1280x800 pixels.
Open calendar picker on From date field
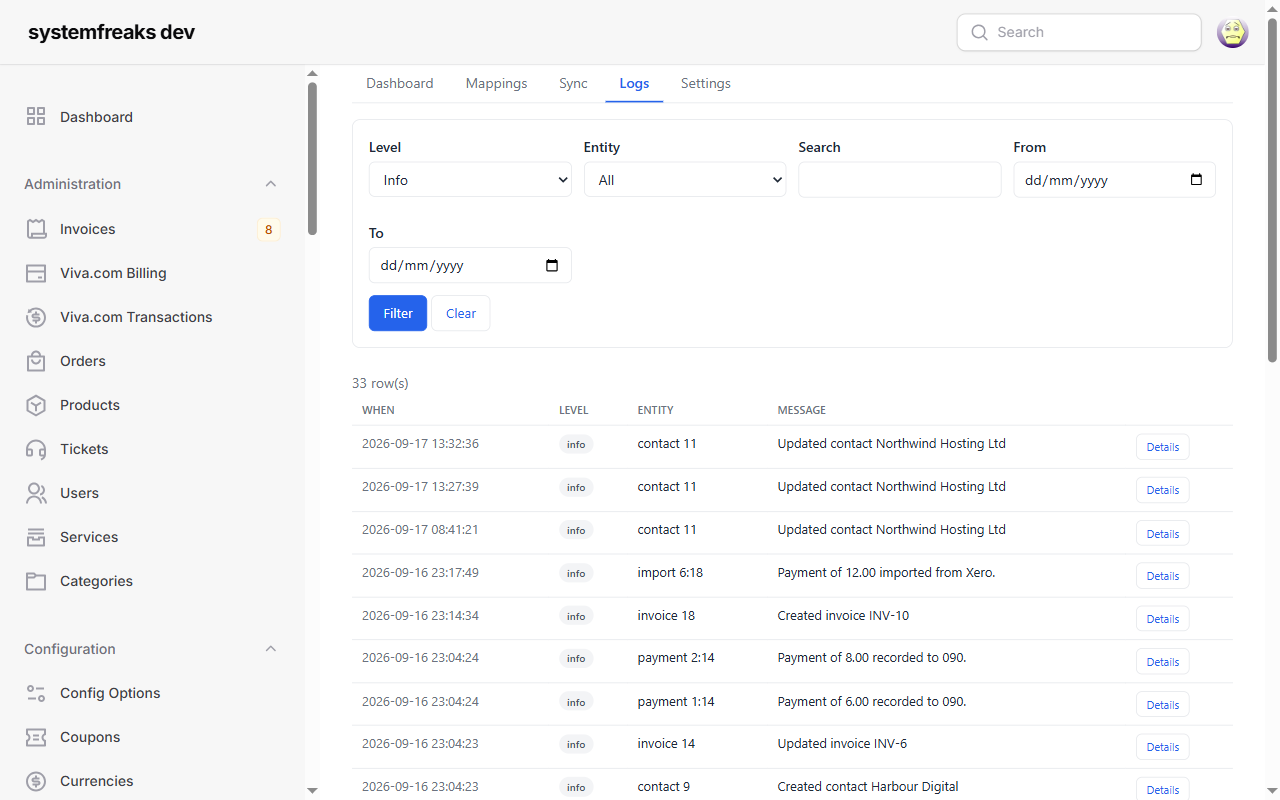pyautogui.click(x=1196, y=180)
